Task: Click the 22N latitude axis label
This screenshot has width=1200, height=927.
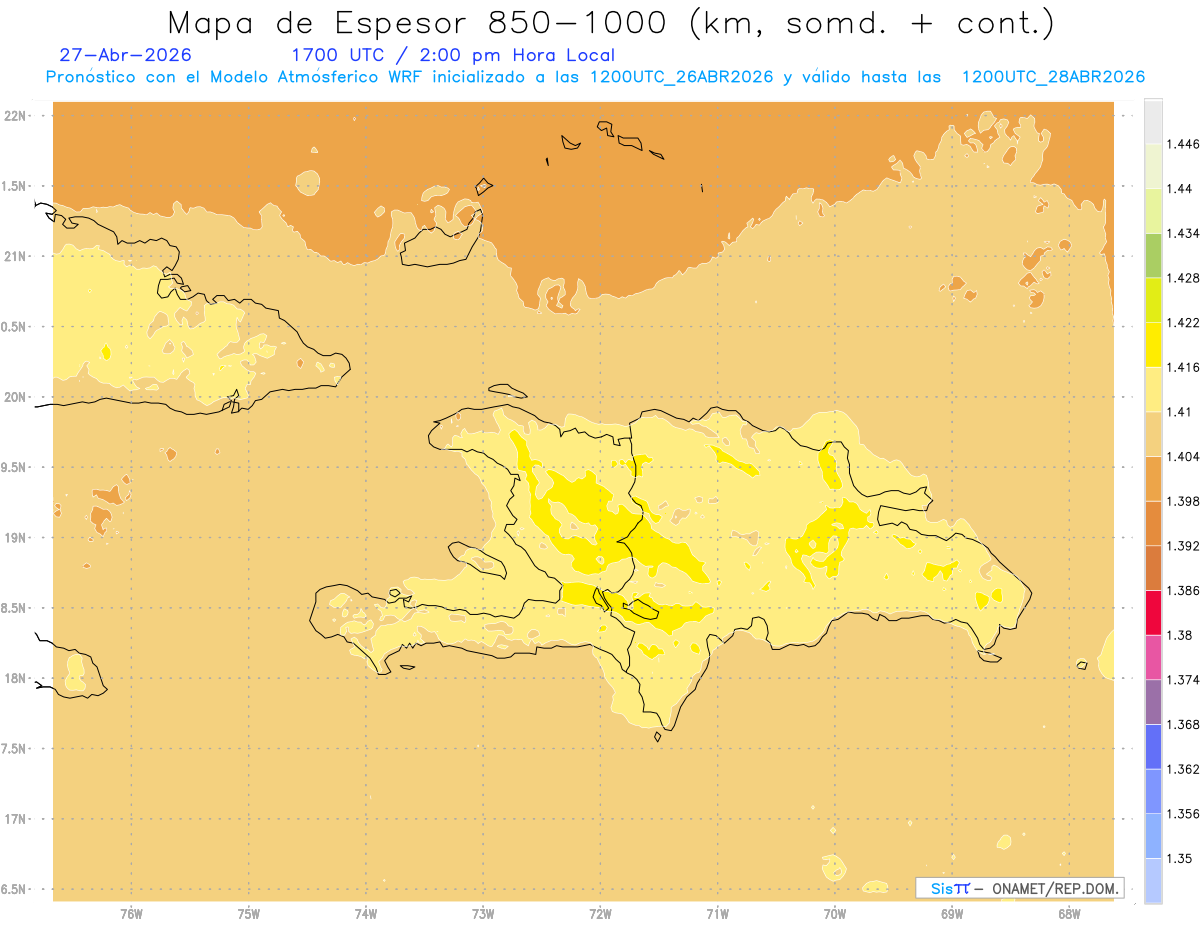Action: point(16,116)
